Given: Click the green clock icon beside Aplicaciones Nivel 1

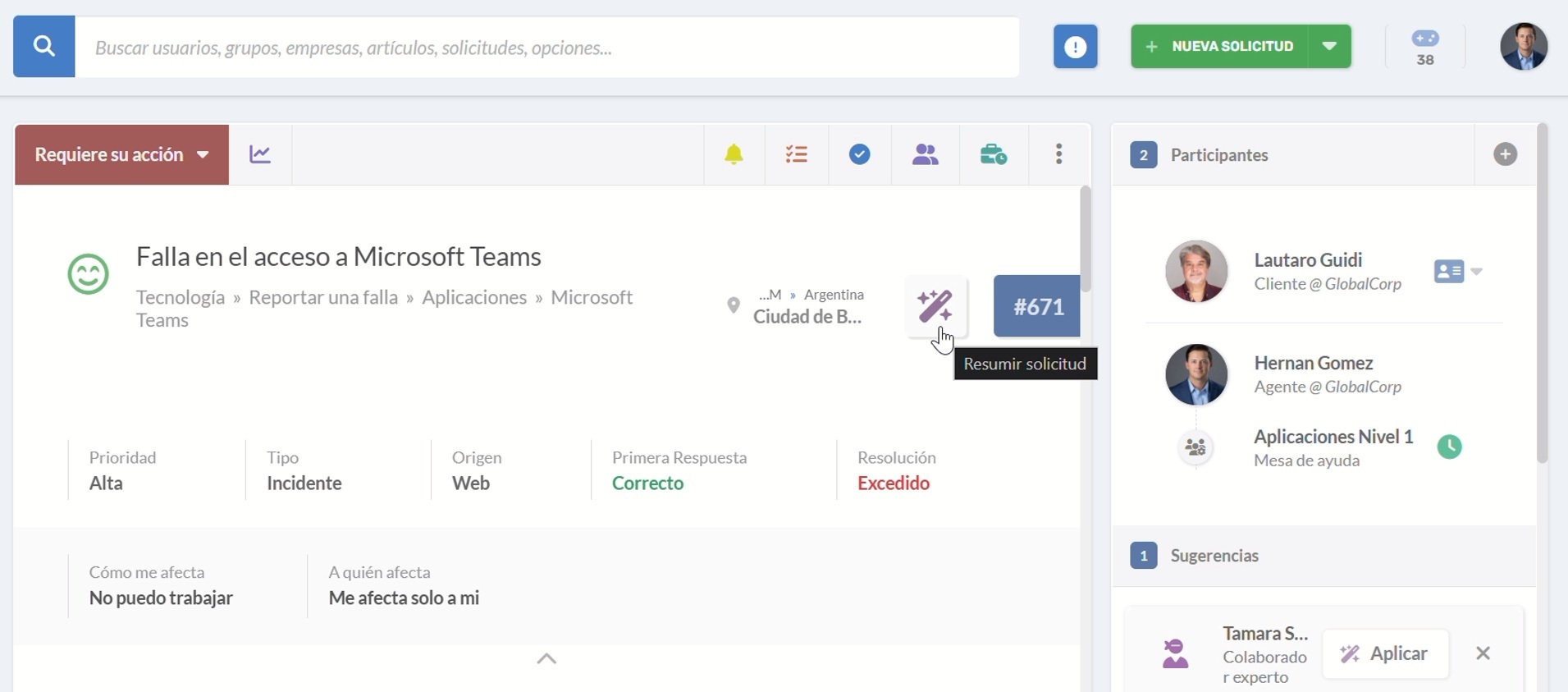Looking at the screenshot, I should coord(1449,447).
